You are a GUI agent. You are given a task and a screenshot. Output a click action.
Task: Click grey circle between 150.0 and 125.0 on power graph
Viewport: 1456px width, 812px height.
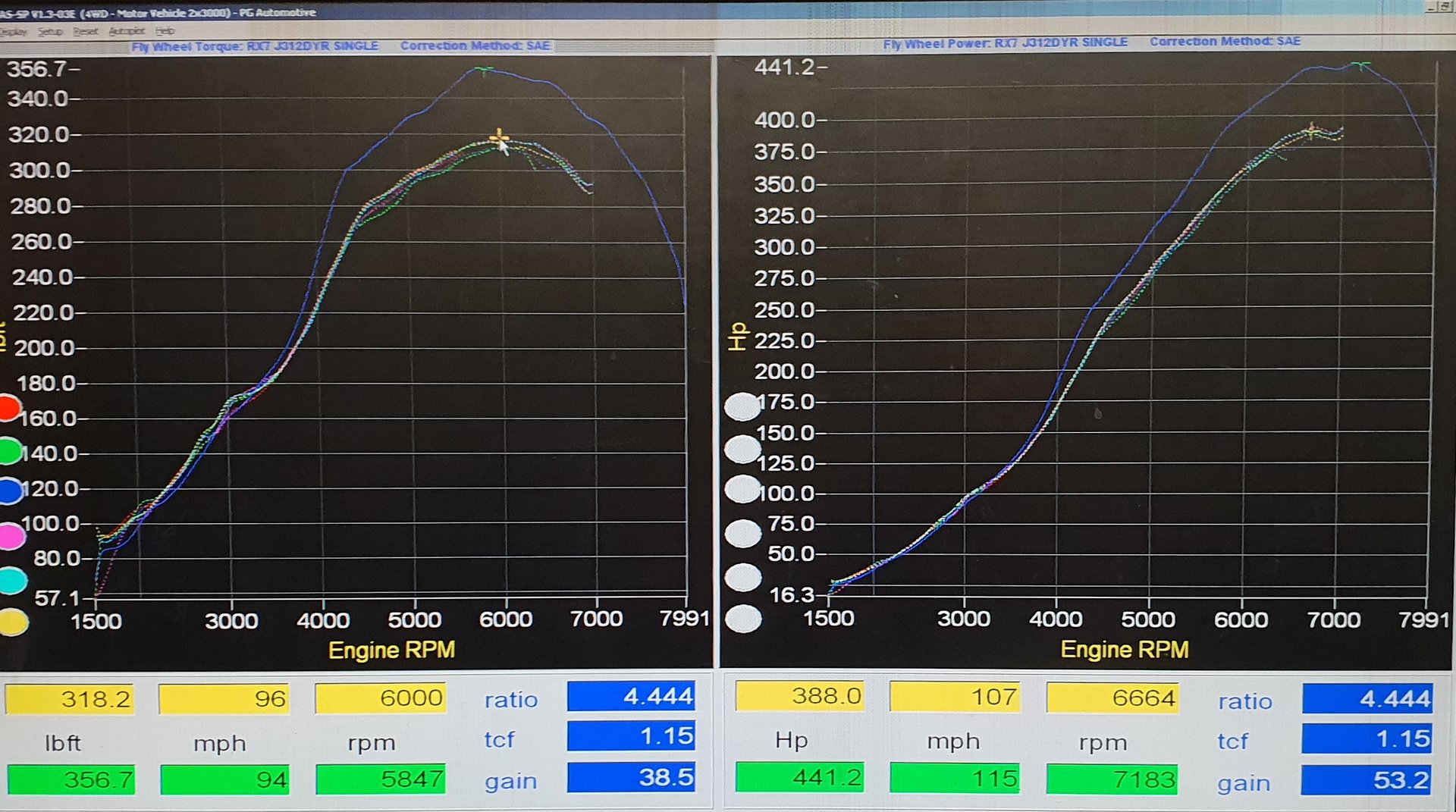point(742,450)
